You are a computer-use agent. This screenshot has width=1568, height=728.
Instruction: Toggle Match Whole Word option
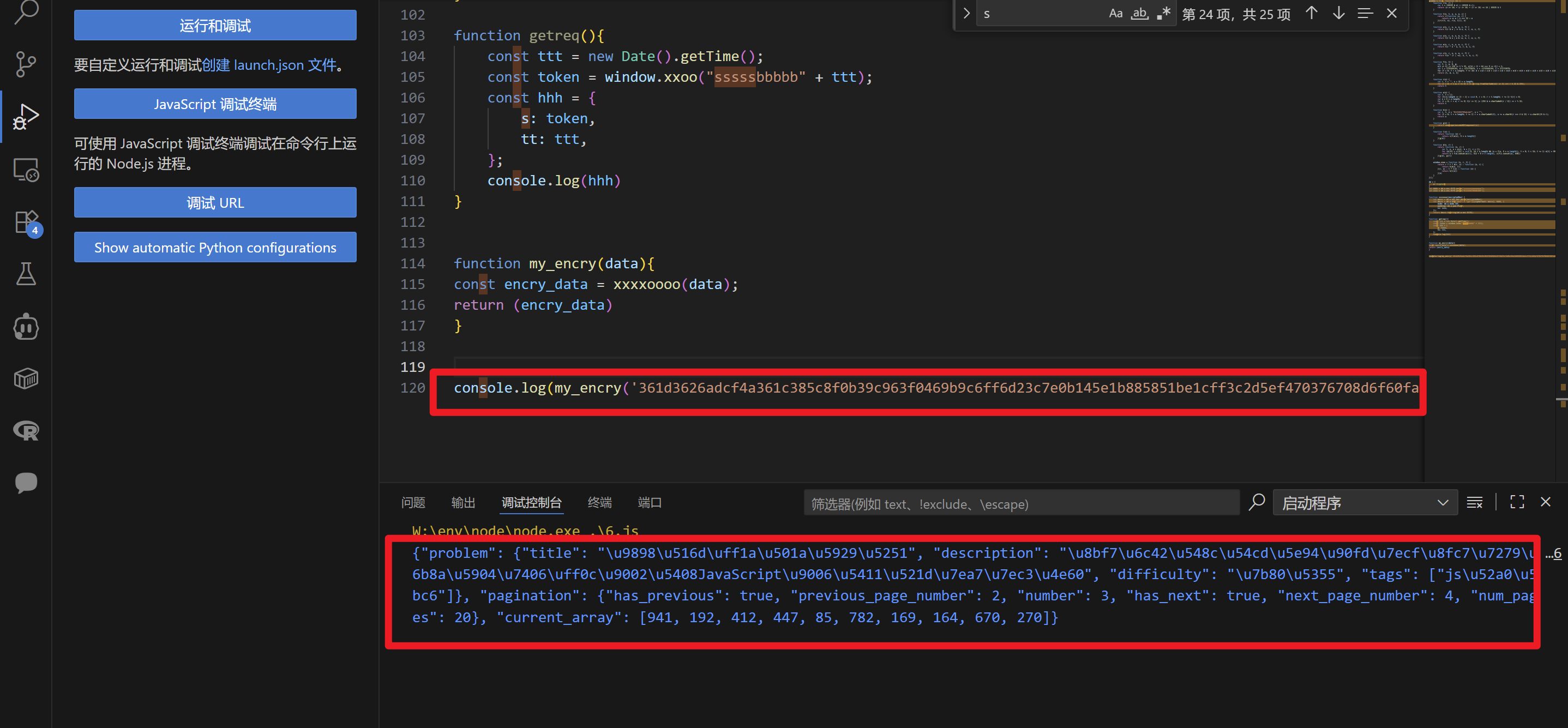[x=1139, y=14]
